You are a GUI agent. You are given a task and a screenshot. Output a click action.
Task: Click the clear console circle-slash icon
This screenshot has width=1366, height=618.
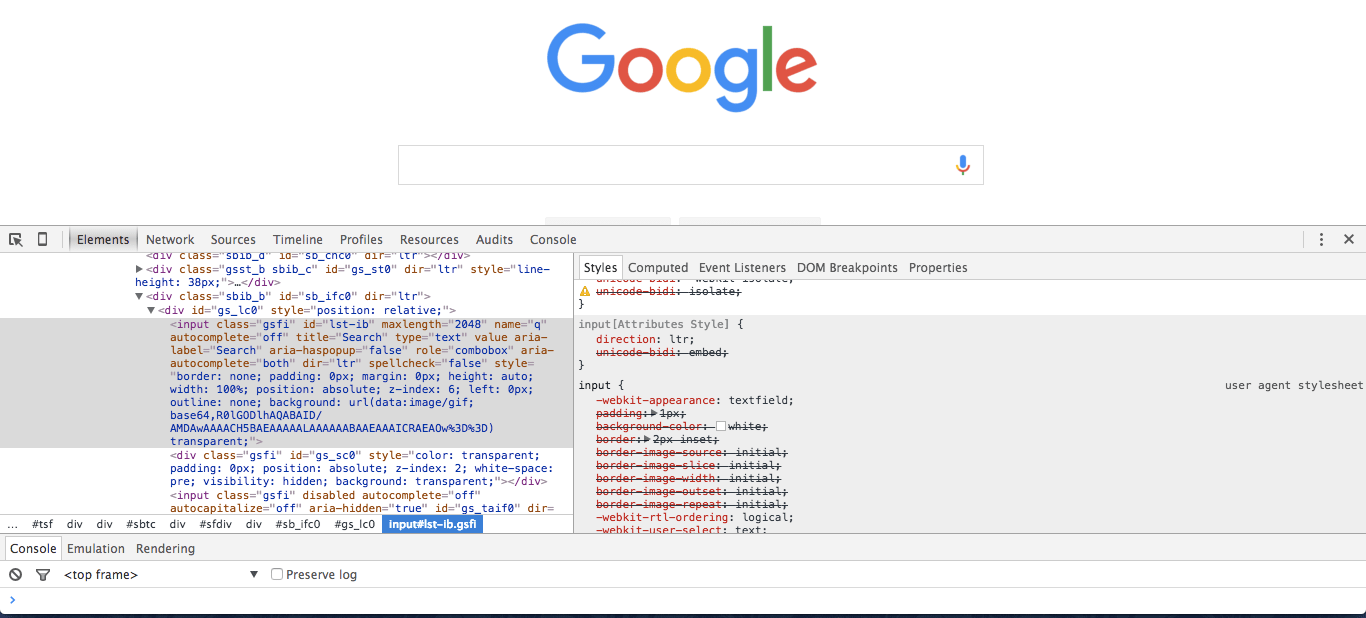coord(15,575)
